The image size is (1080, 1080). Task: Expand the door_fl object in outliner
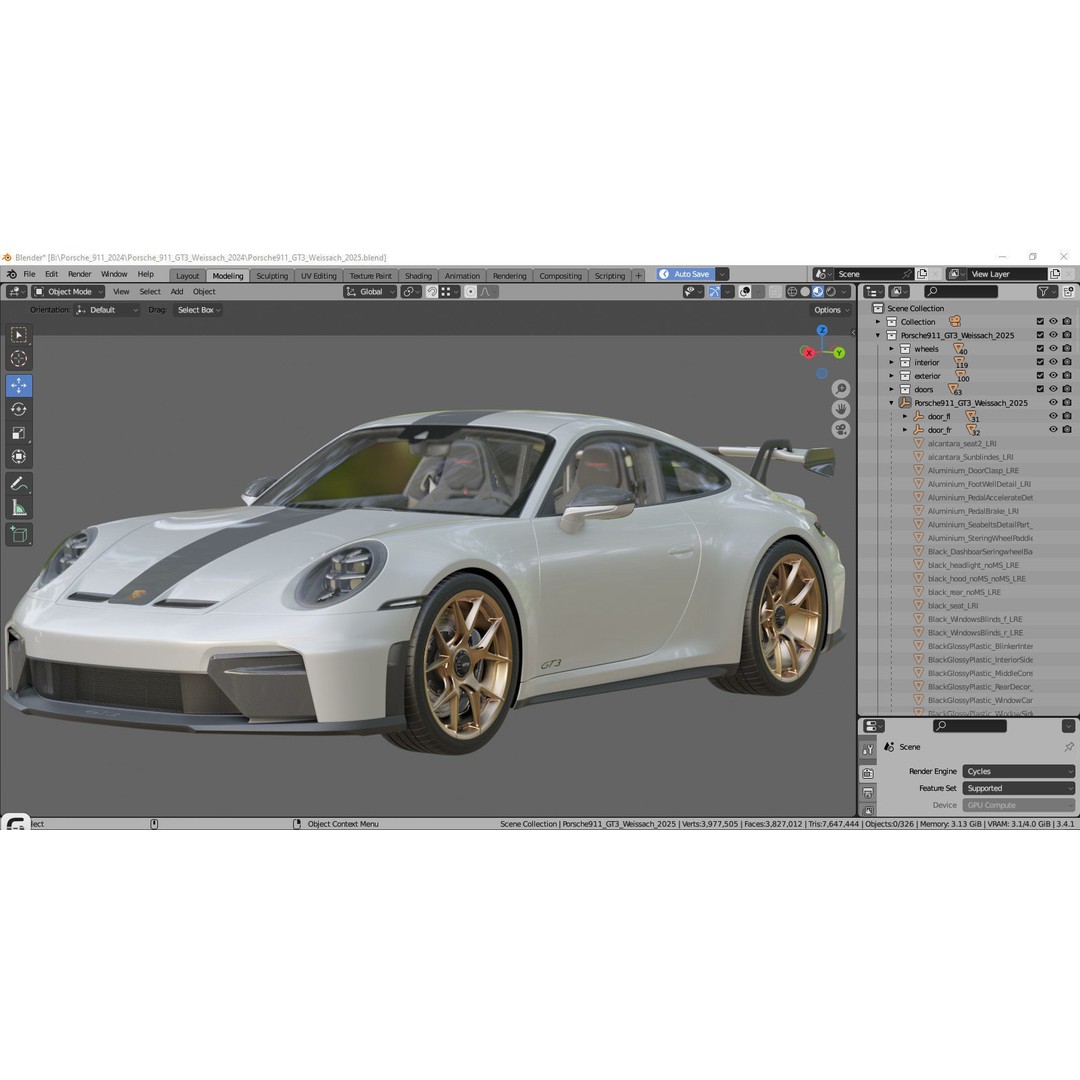[x=905, y=416]
